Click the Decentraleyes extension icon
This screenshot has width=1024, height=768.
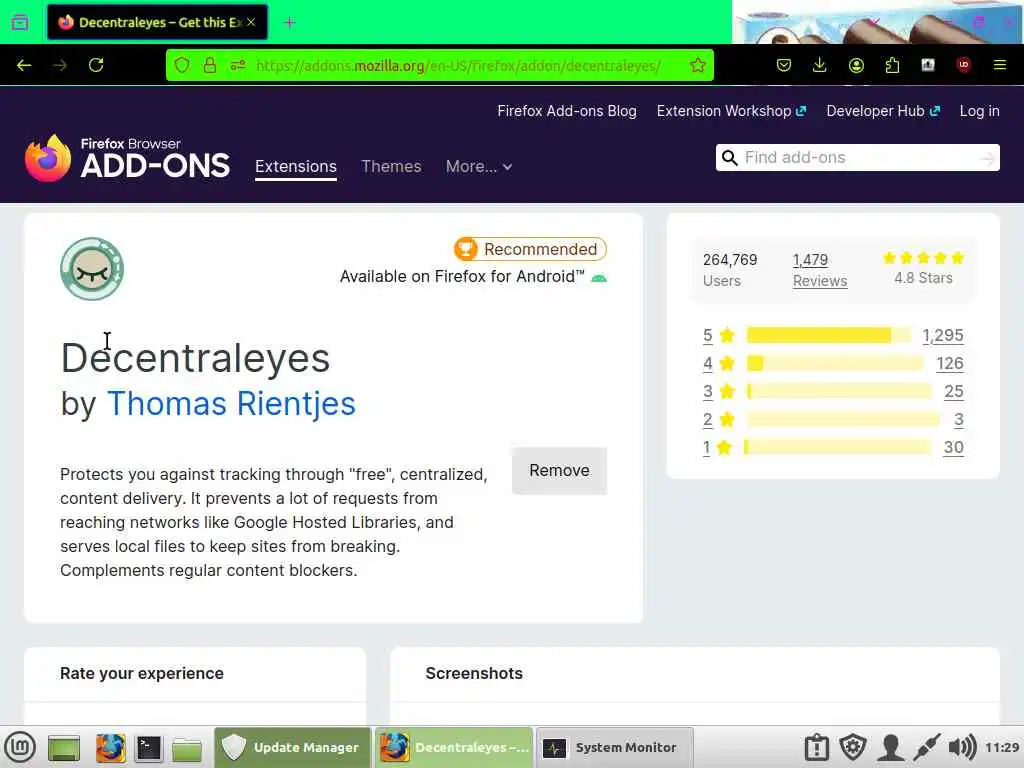click(x=92, y=268)
